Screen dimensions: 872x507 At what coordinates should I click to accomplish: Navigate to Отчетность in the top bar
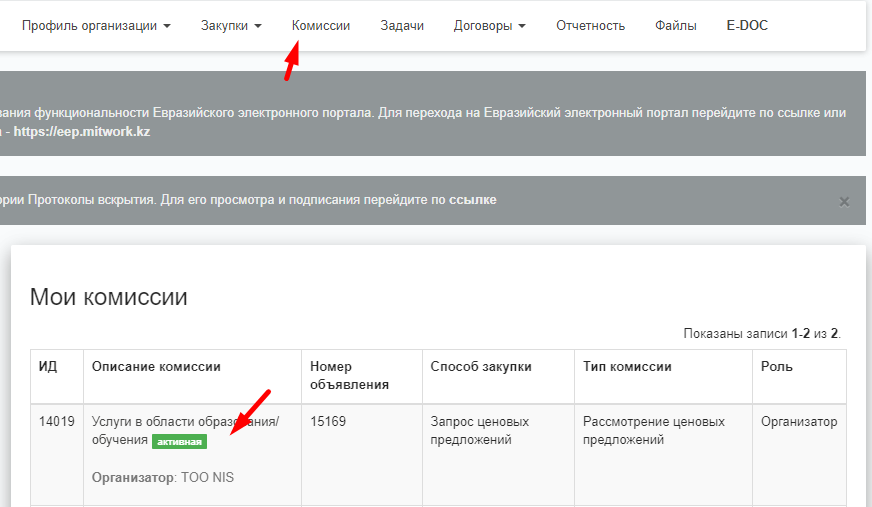click(590, 26)
